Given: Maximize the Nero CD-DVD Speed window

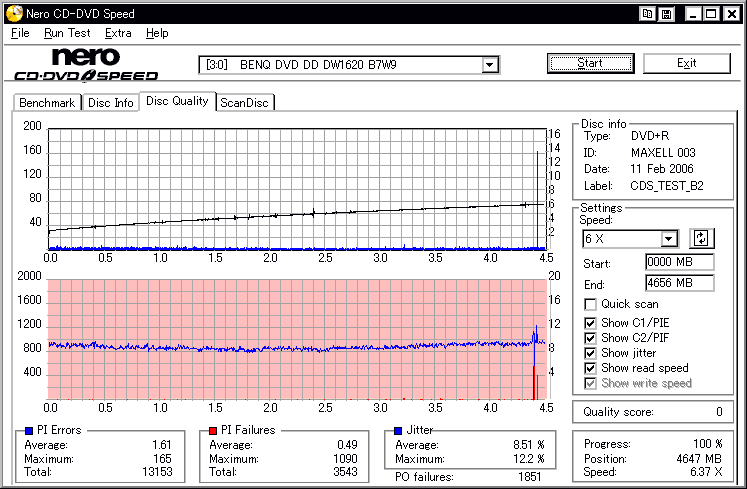Looking at the screenshot, I should point(711,14).
